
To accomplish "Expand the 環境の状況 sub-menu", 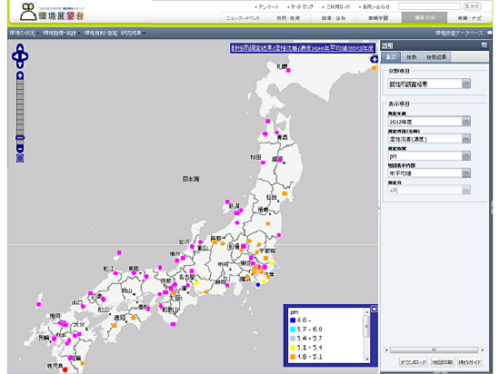I will click(24, 33).
